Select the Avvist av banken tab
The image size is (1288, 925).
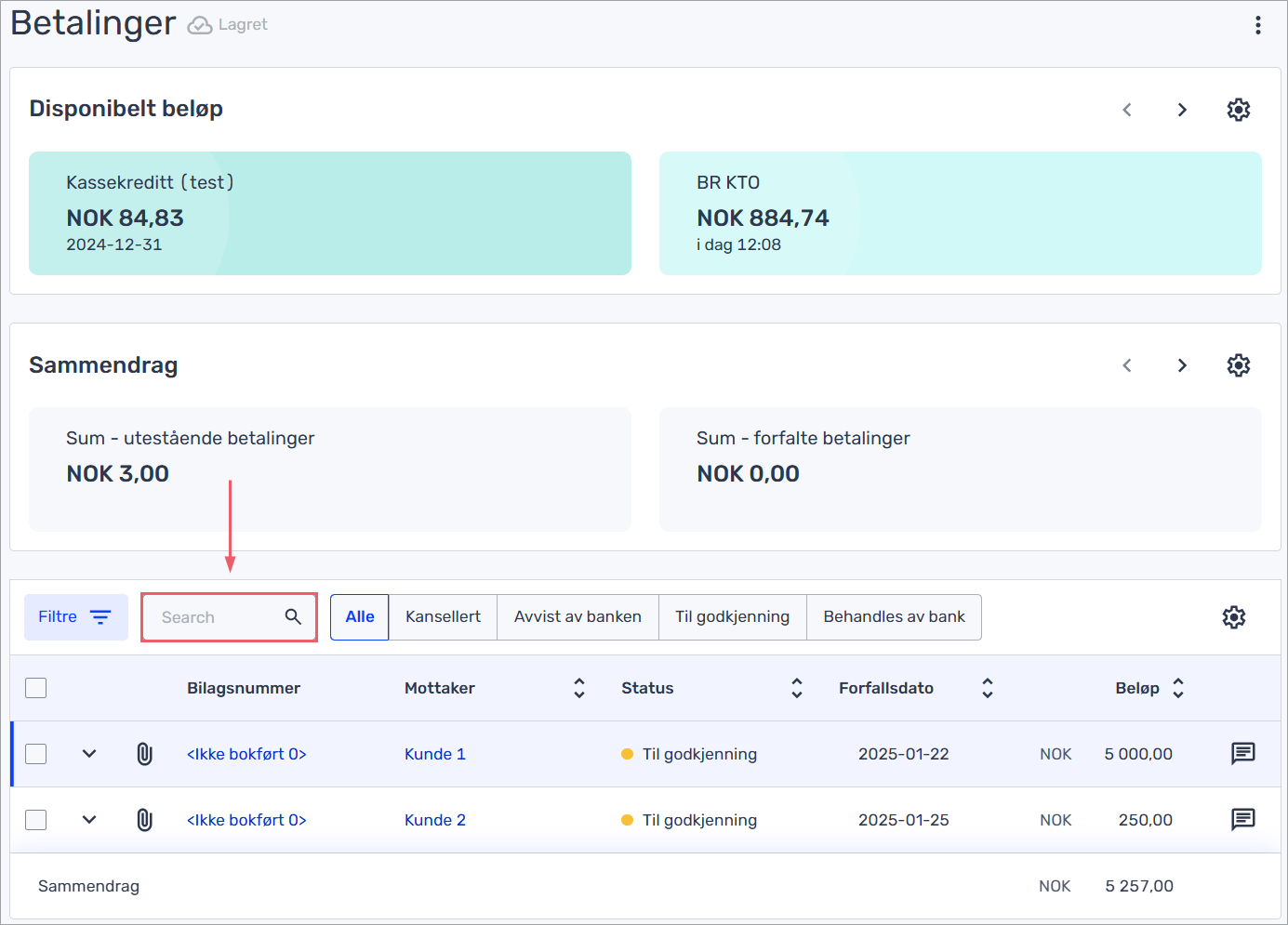pos(578,617)
